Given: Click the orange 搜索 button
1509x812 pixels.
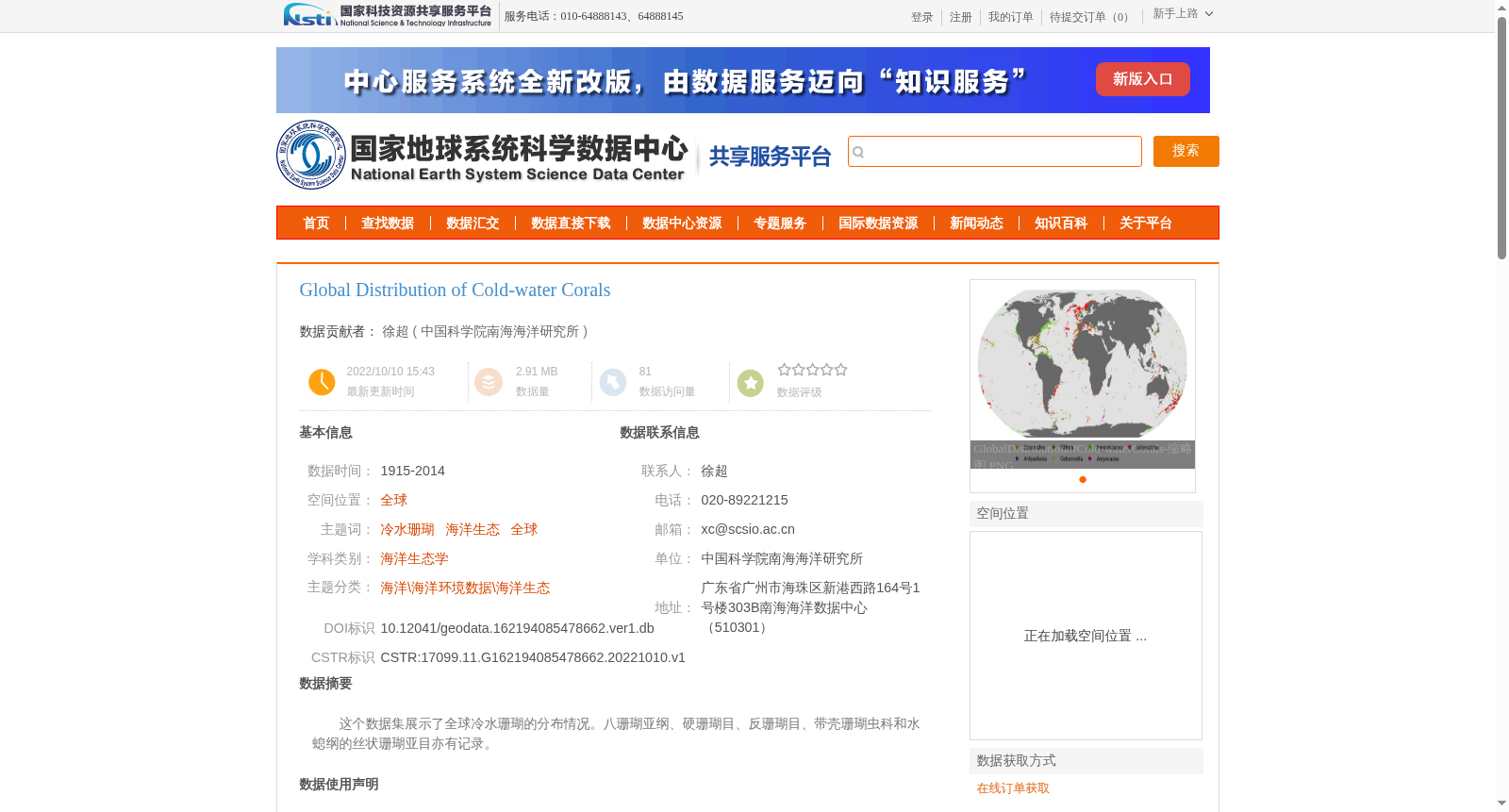Looking at the screenshot, I should point(1186,151).
